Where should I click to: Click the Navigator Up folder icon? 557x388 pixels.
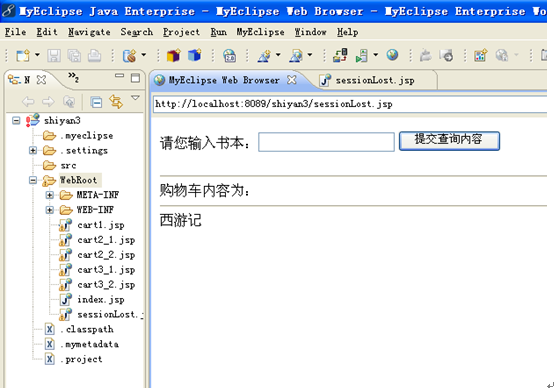click(69, 102)
